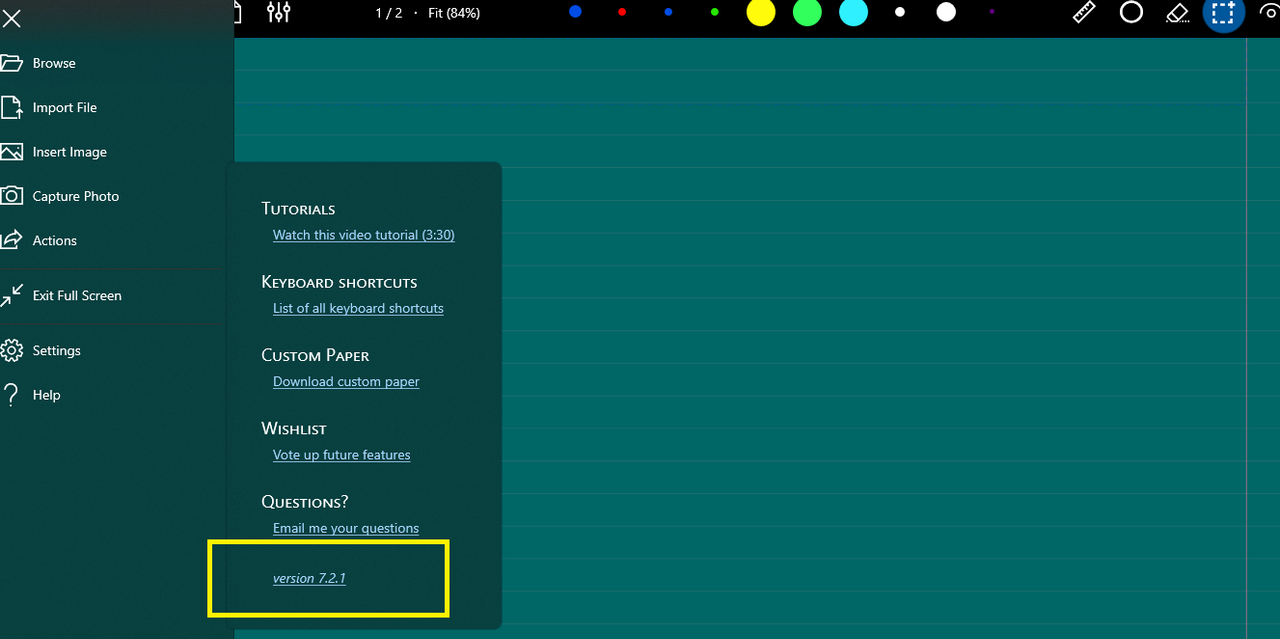Viewport: 1280px width, 639px height.
Task: Open the Watch this video tutorial link
Action: (x=364, y=235)
